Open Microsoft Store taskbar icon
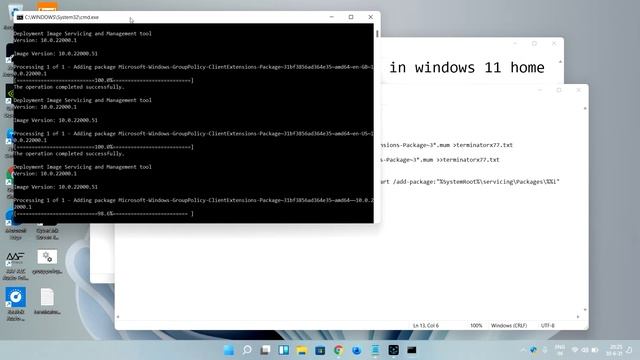 tap(320, 350)
